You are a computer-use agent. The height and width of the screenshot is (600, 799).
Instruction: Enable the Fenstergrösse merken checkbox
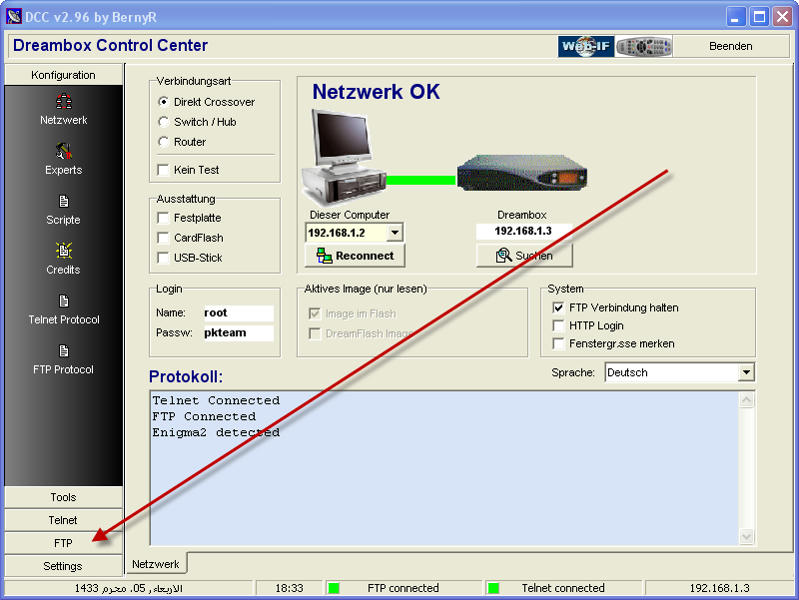pyautogui.click(x=558, y=344)
